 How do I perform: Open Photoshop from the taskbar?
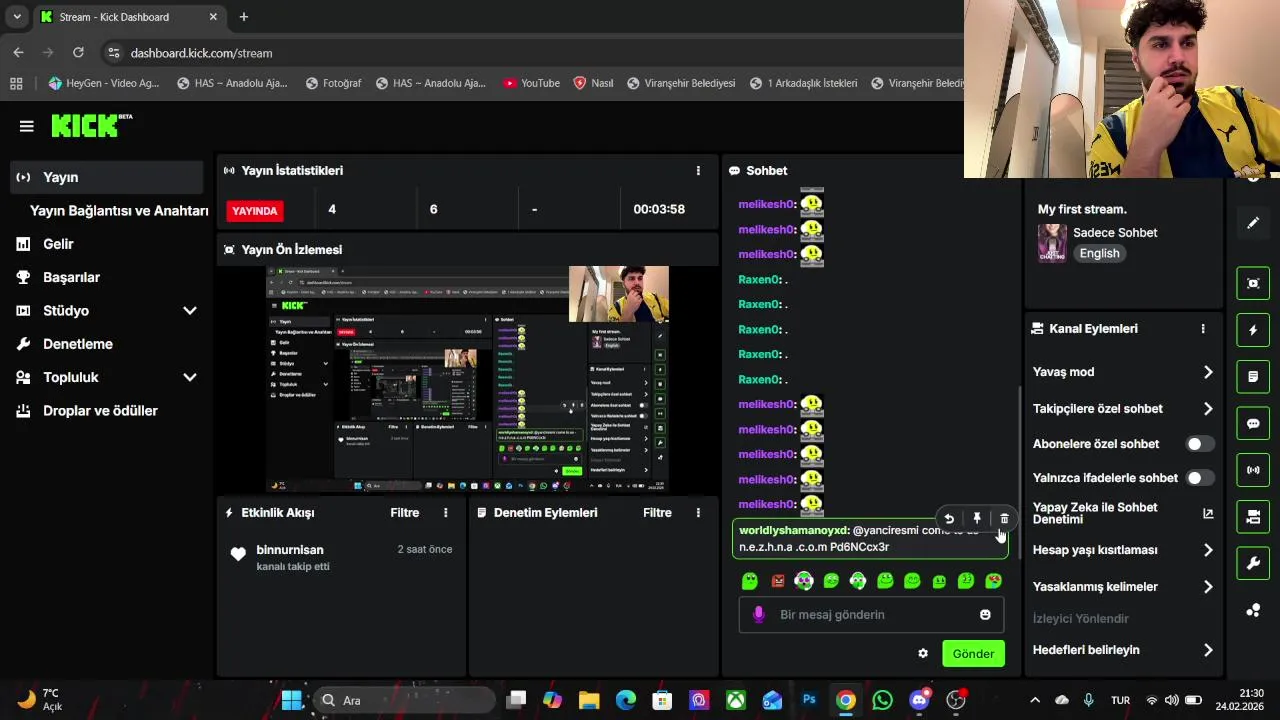[x=810, y=700]
